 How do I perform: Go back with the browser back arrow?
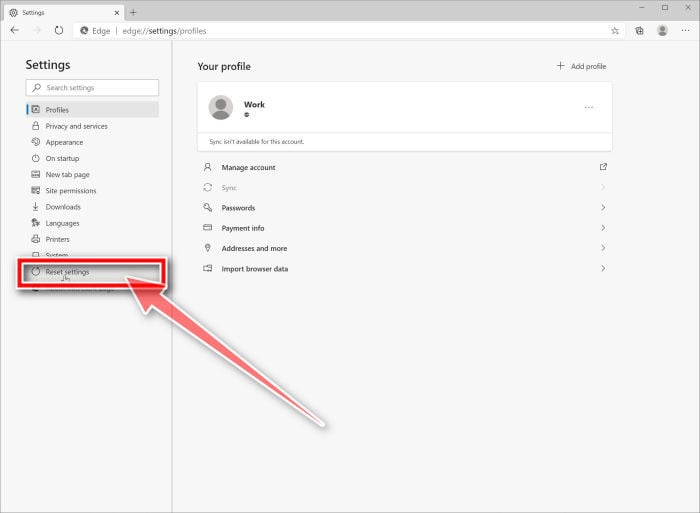15,30
